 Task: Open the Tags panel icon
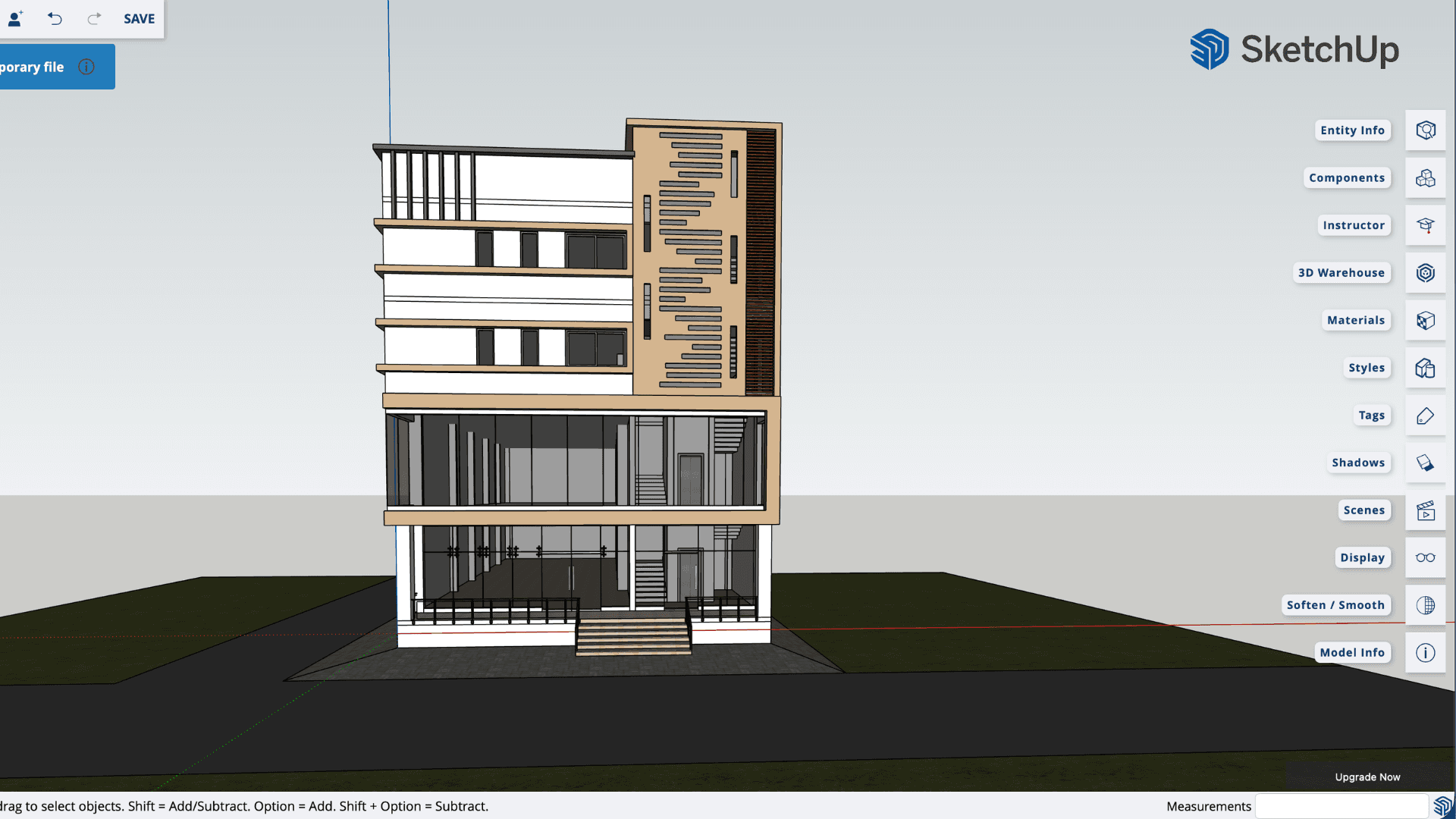pyautogui.click(x=1426, y=416)
